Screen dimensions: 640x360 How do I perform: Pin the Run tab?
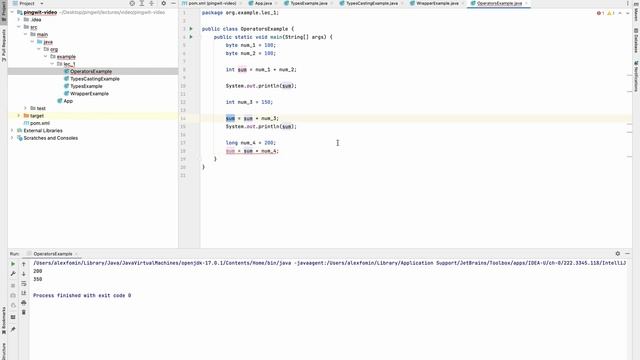pos(13,329)
